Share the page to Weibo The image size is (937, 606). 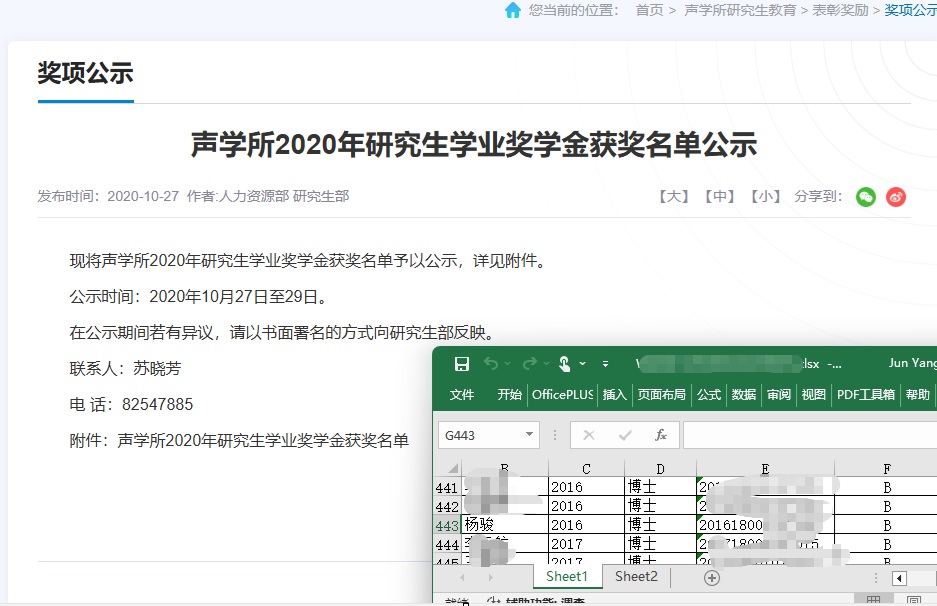coord(896,197)
